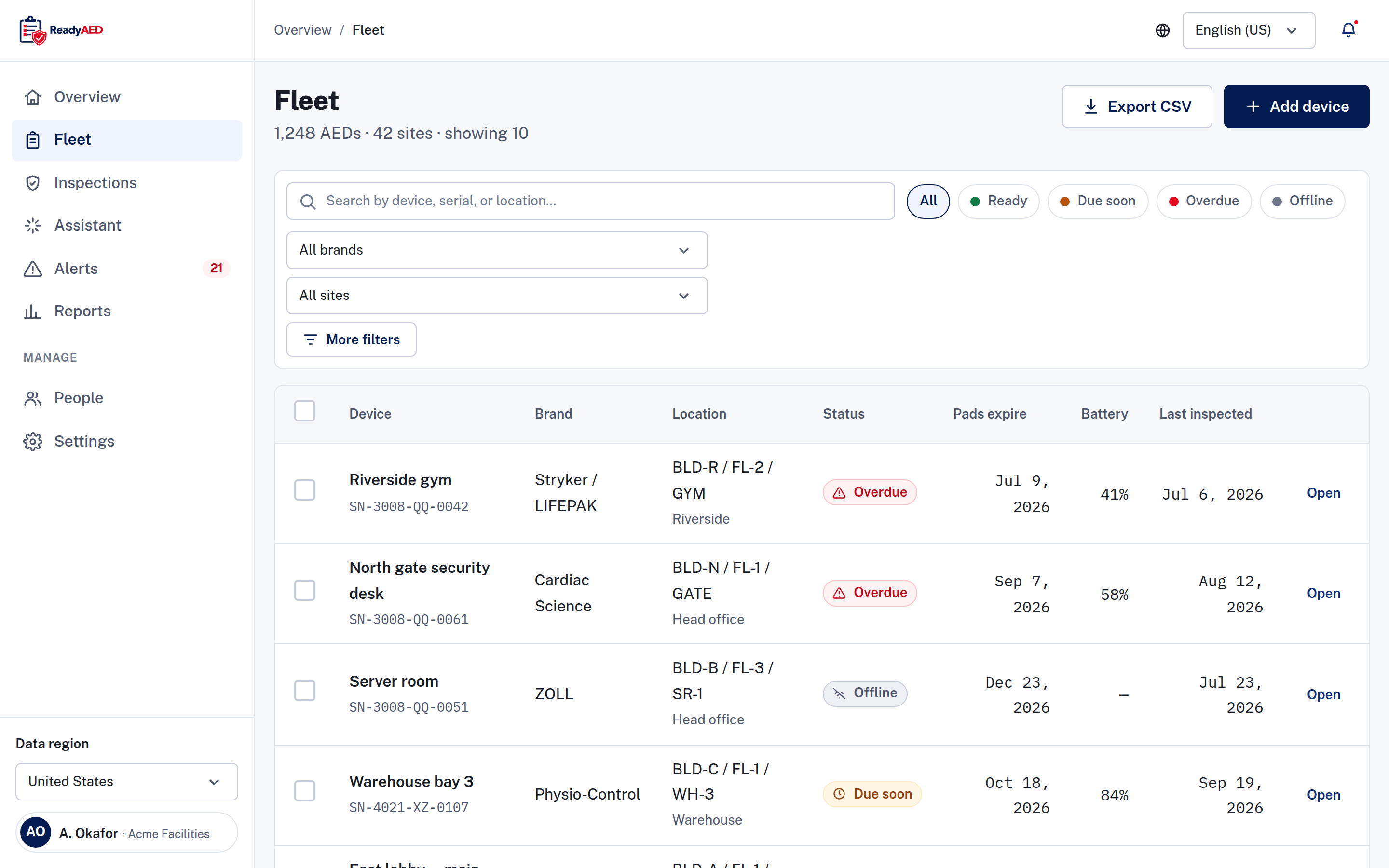The width and height of the screenshot is (1389, 868).
Task: Open the Riverside gym device link
Action: point(1323,493)
